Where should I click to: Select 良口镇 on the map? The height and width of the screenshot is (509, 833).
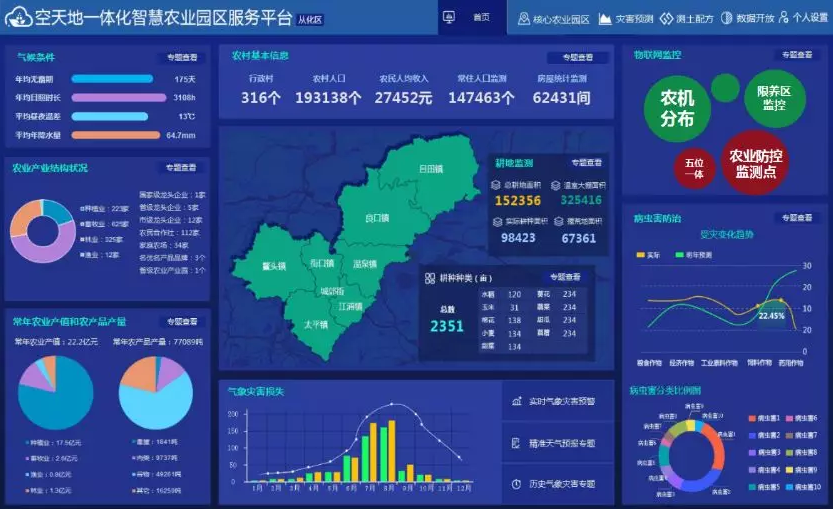coord(377,217)
